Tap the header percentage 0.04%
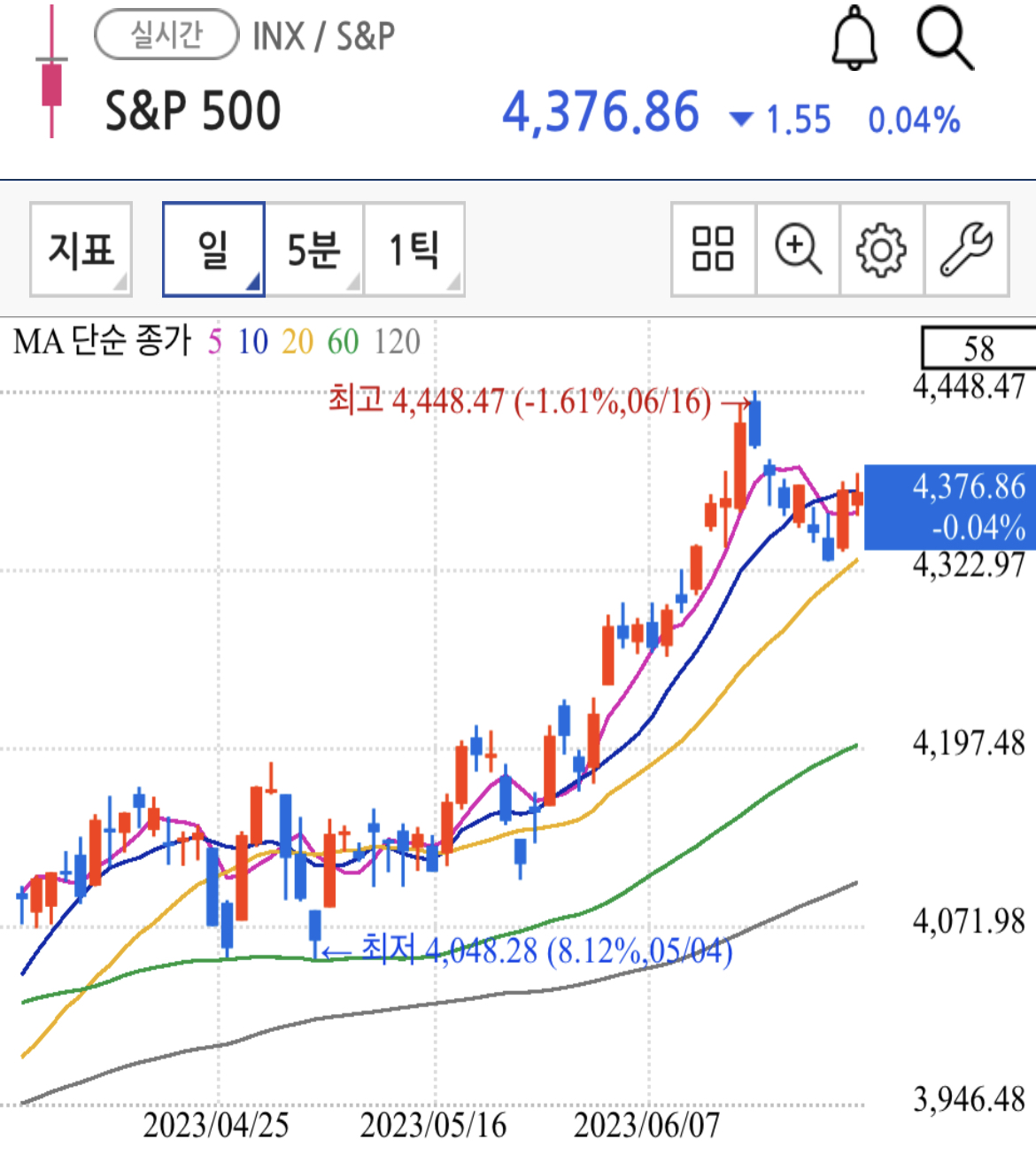The image size is (1036, 1155). [914, 120]
